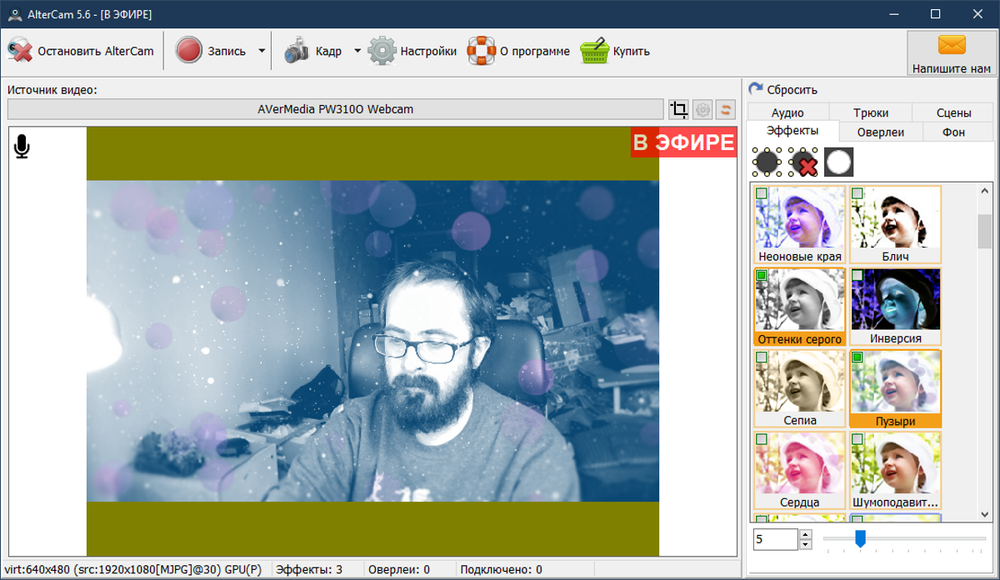Image resolution: width=1000 pixels, height=580 pixels.
Task: Open Настройки settings gear
Action: [382, 51]
